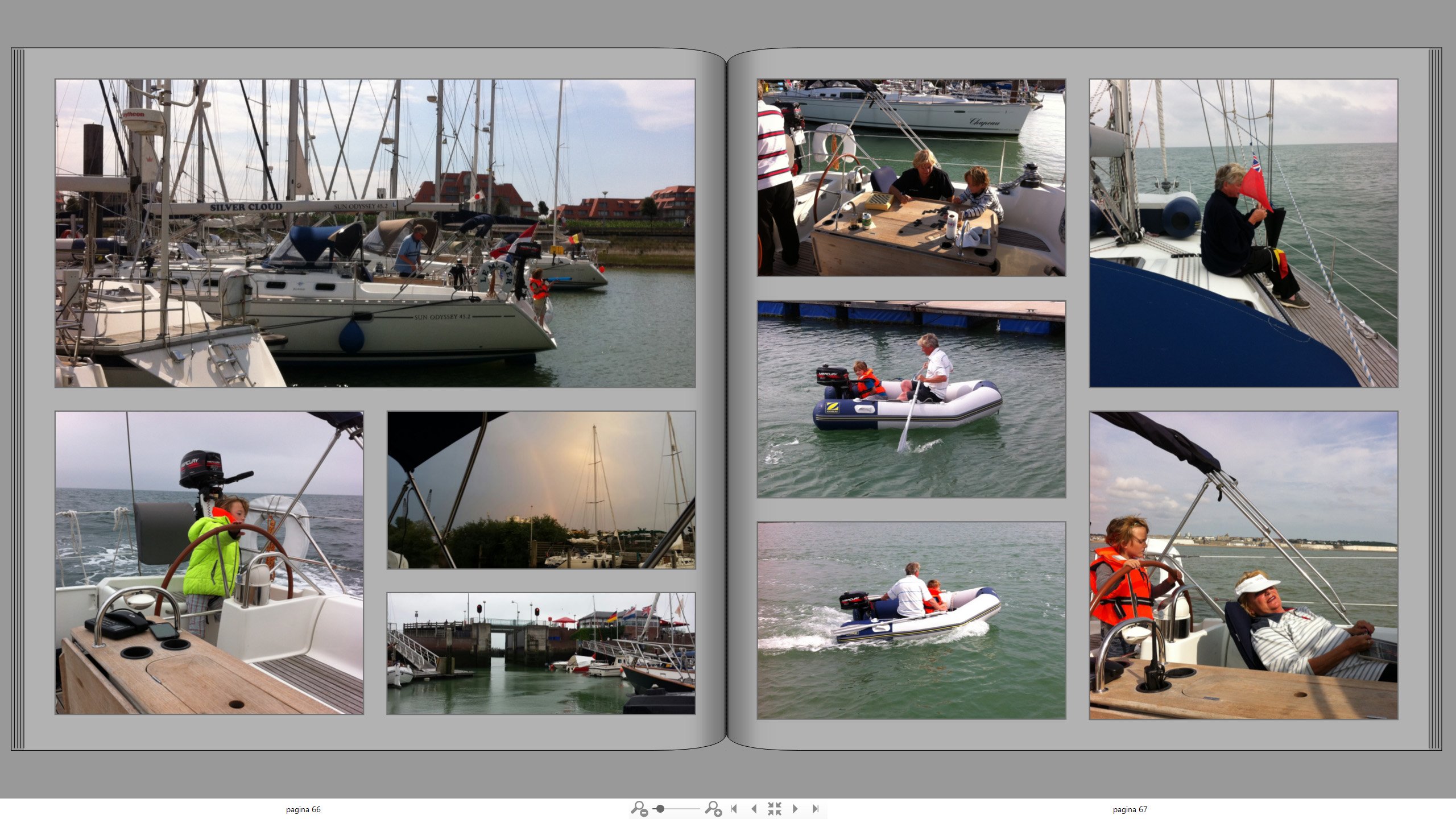This screenshot has width=1456, height=819.
Task: Select the rainbow over harbor photo
Action: click(x=541, y=490)
